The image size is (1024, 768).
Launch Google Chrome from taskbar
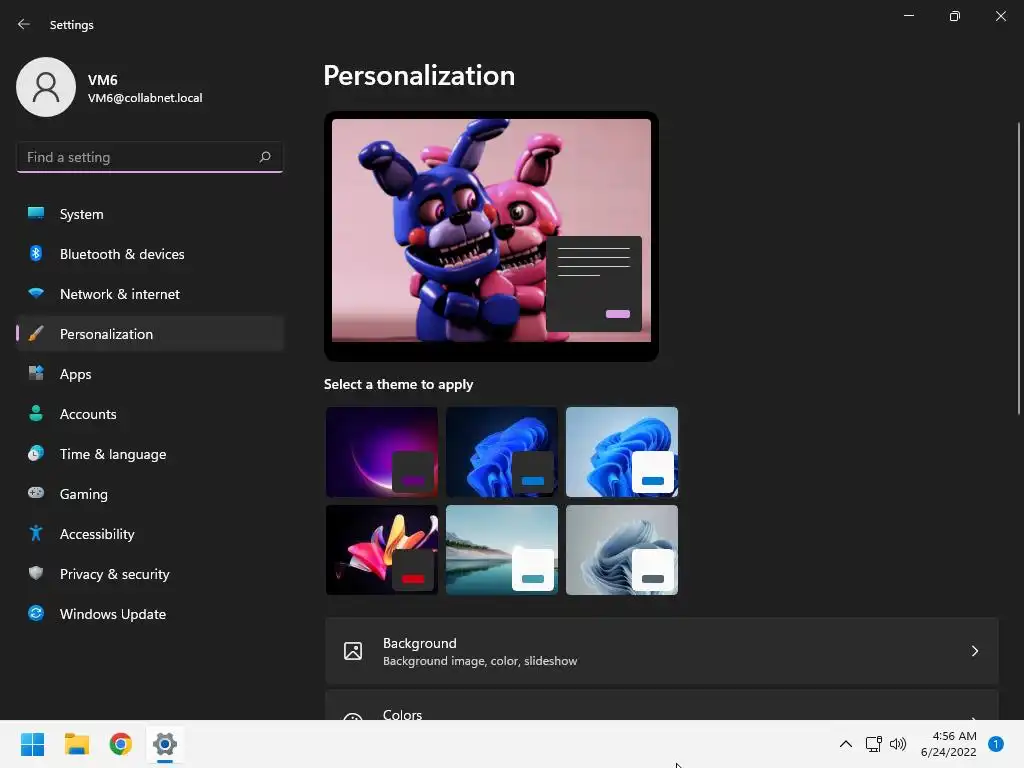pos(121,744)
